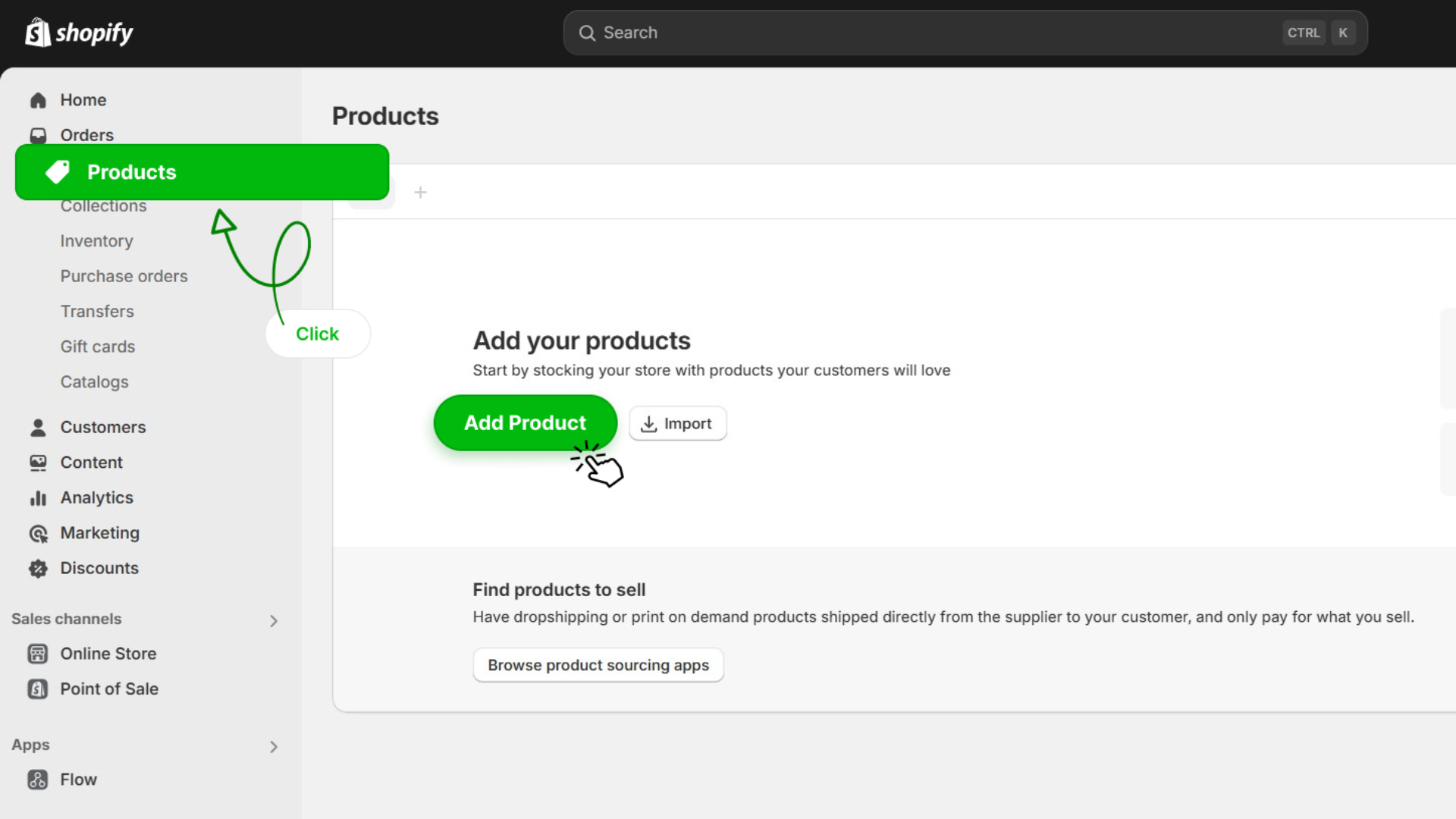The image size is (1456, 819).
Task: Open the Transfers submenu item
Action: (97, 312)
